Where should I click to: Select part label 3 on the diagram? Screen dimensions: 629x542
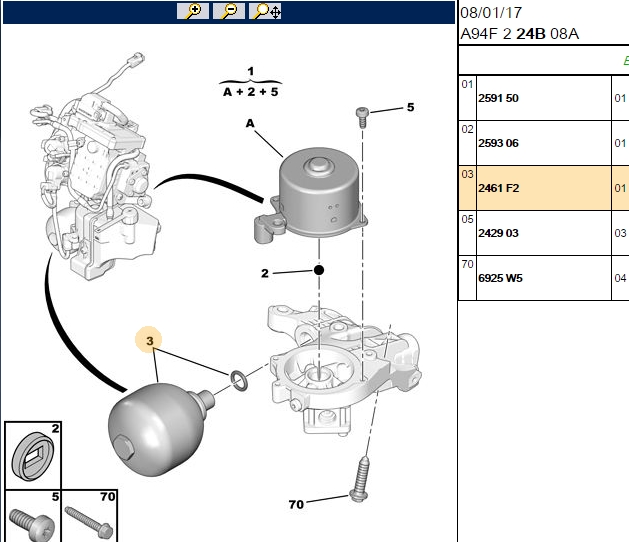[150, 341]
